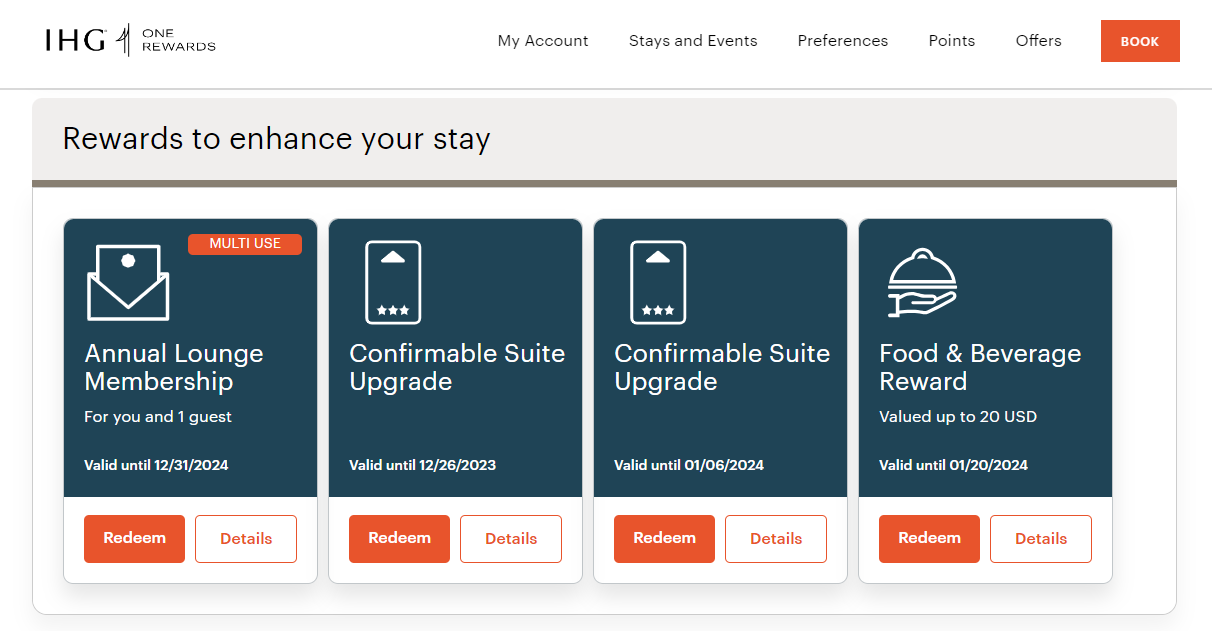Redeem the Food & Beverage Reward
This screenshot has width=1212, height=631.
pyautogui.click(x=929, y=538)
